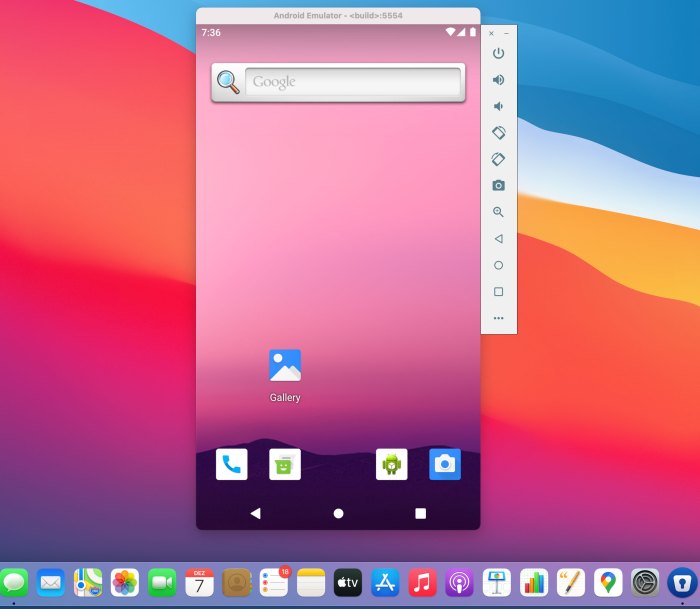
Task: Click the magnifying glass in the Google widget
Action: [228, 82]
